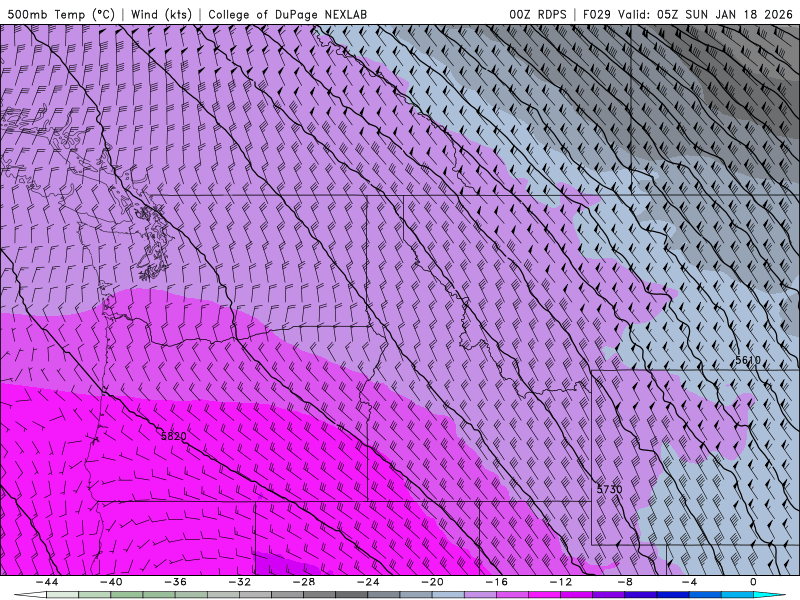
Task: Click the -20 colorbar tick label
Action: (x=432, y=582)
